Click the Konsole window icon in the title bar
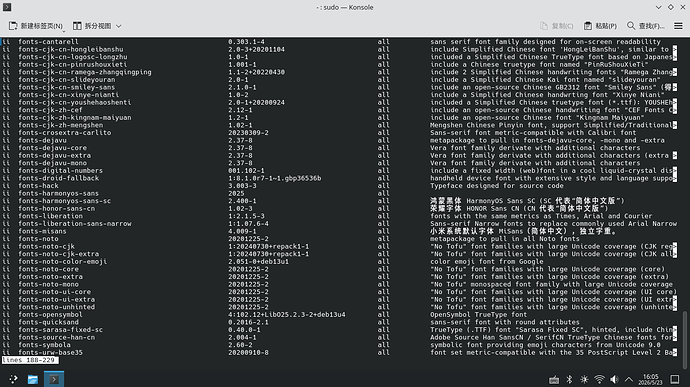Screen dimensions: 690x387 pyautogui.click(x=7, y=7)
